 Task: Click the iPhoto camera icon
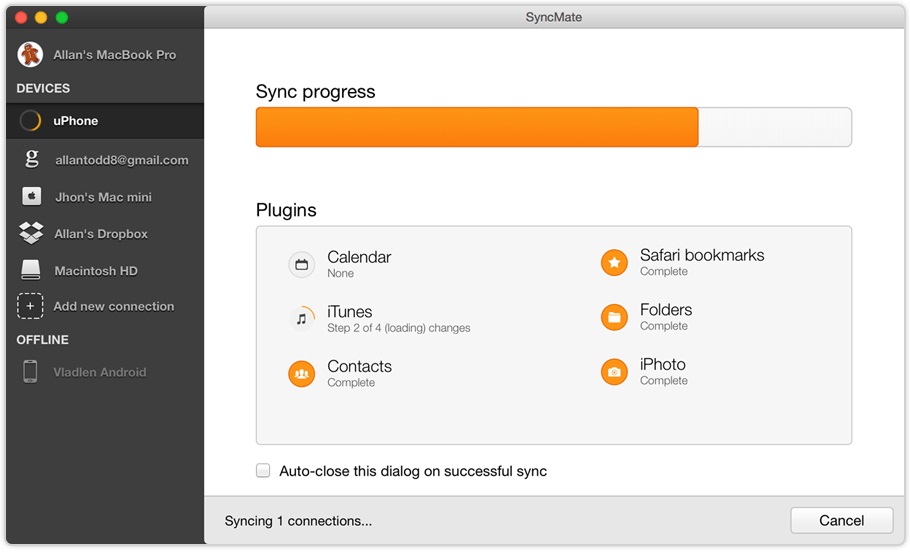point(615,372)
